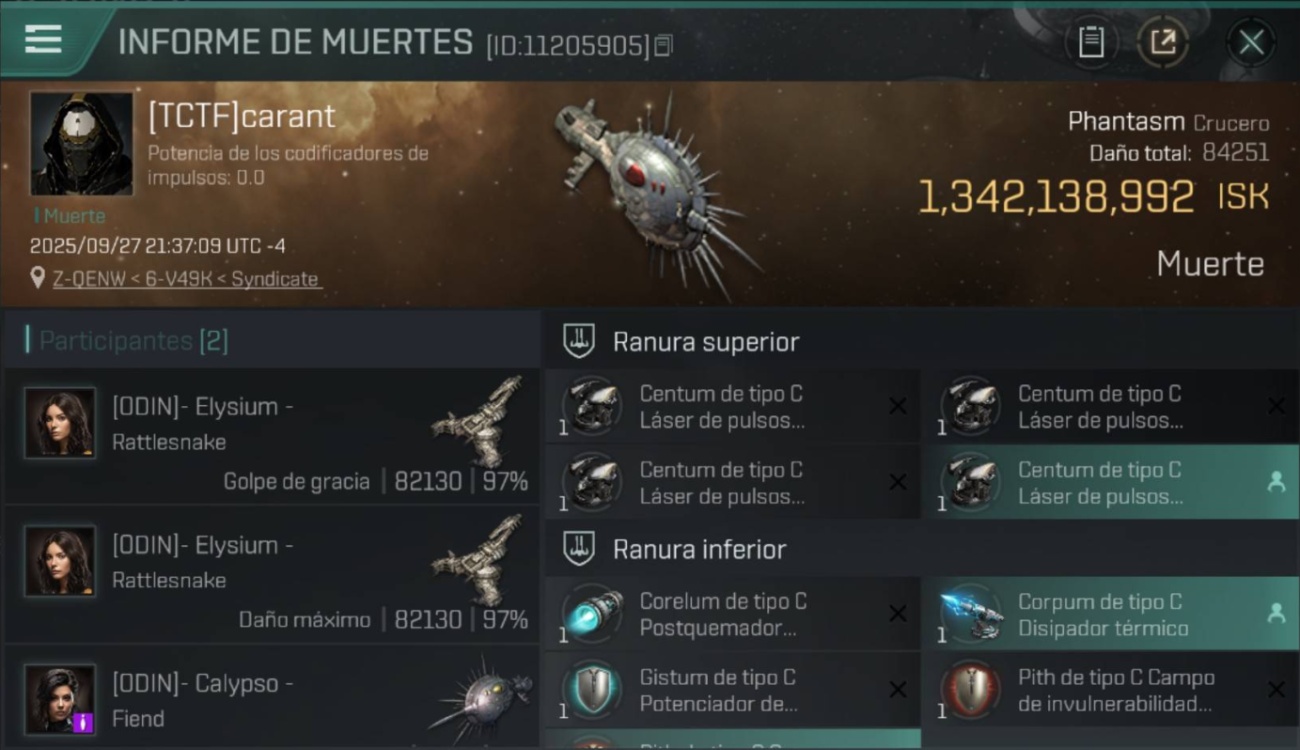Open the Daño máximo Rattlesnake entry
The height and width of the screenshot is (750, 1300).
272,574
